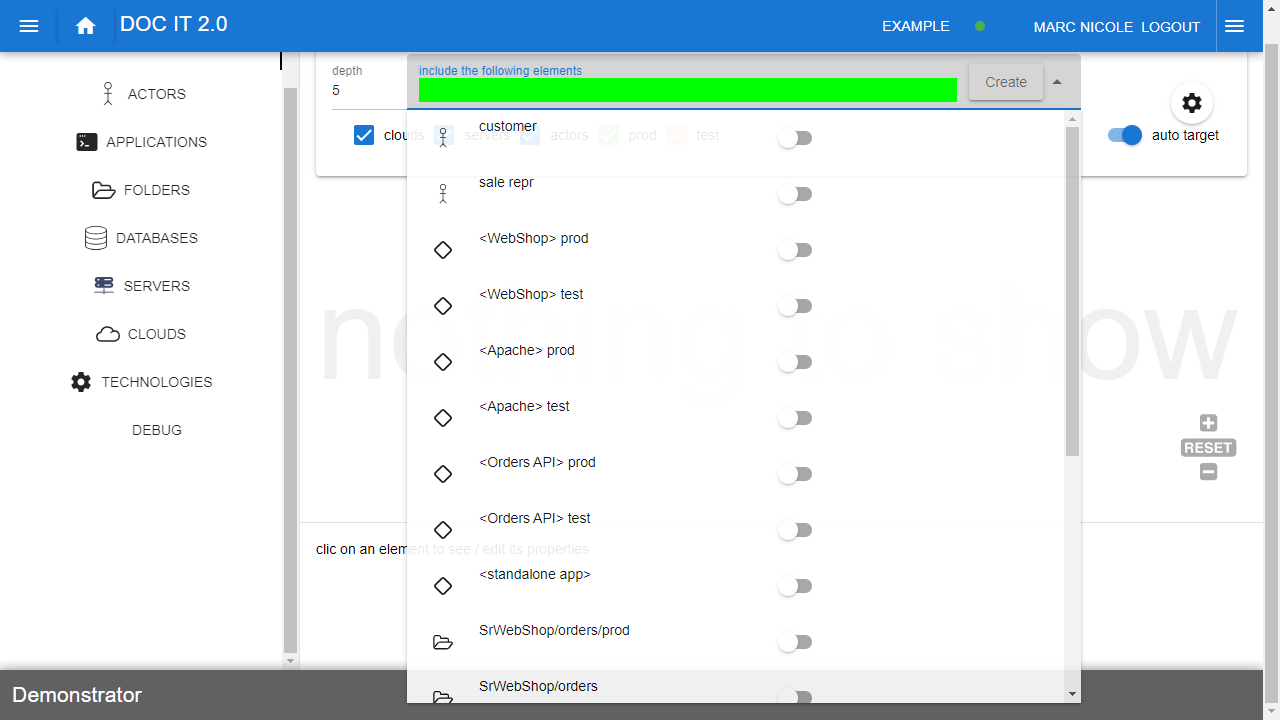
Task: Enable the <WebShop> prod switch
Action: [795, 250]
